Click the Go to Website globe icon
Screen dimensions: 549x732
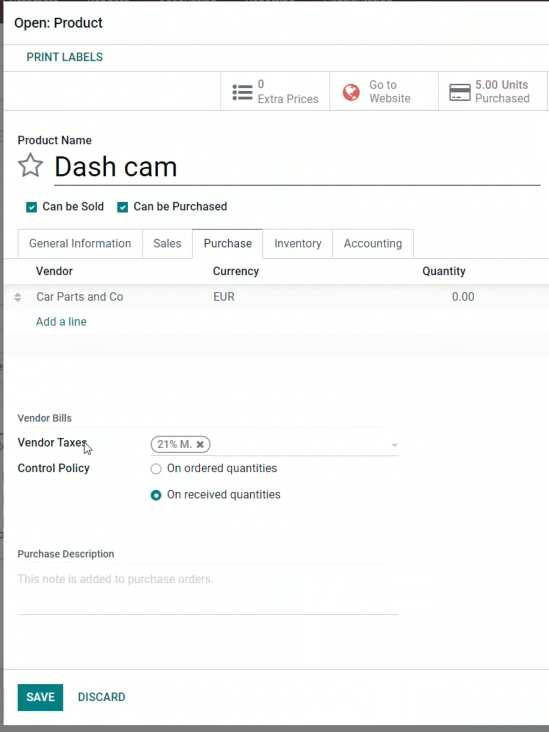pos(351,92)
